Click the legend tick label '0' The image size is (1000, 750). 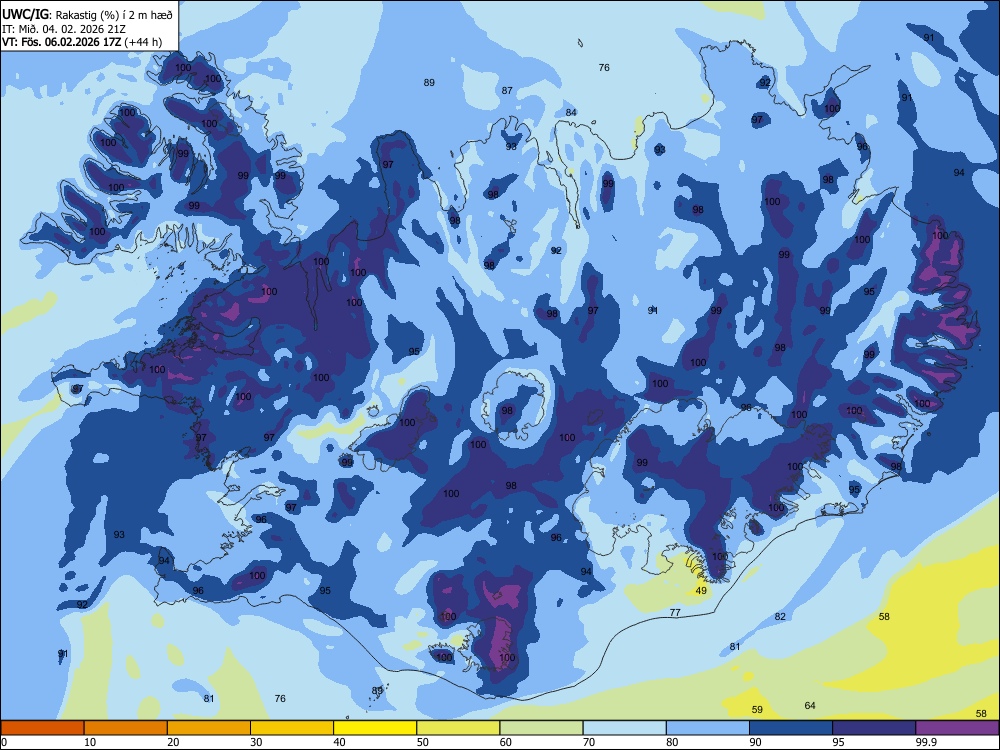pos(4,742)
